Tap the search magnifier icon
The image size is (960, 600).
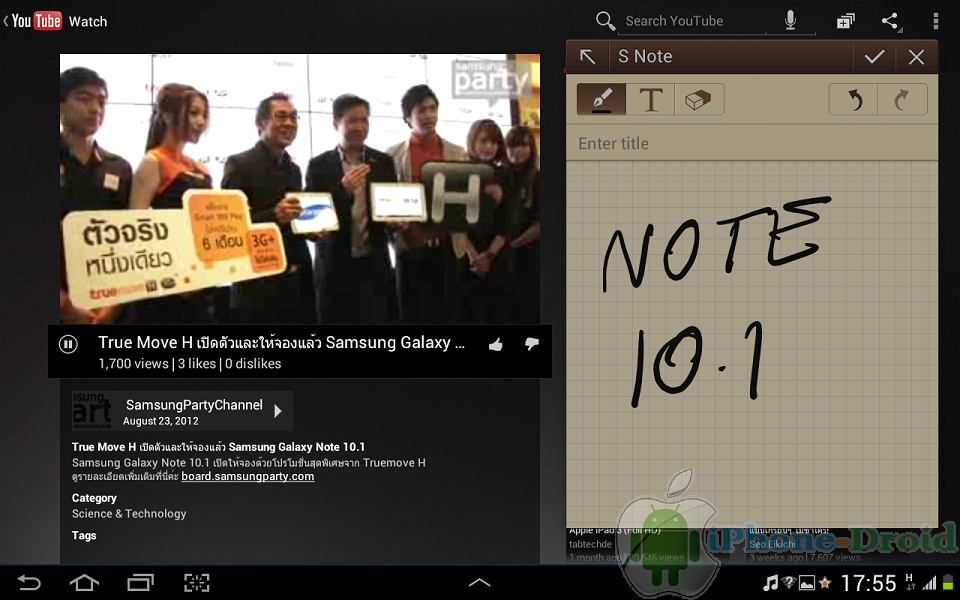coord(605,21)
